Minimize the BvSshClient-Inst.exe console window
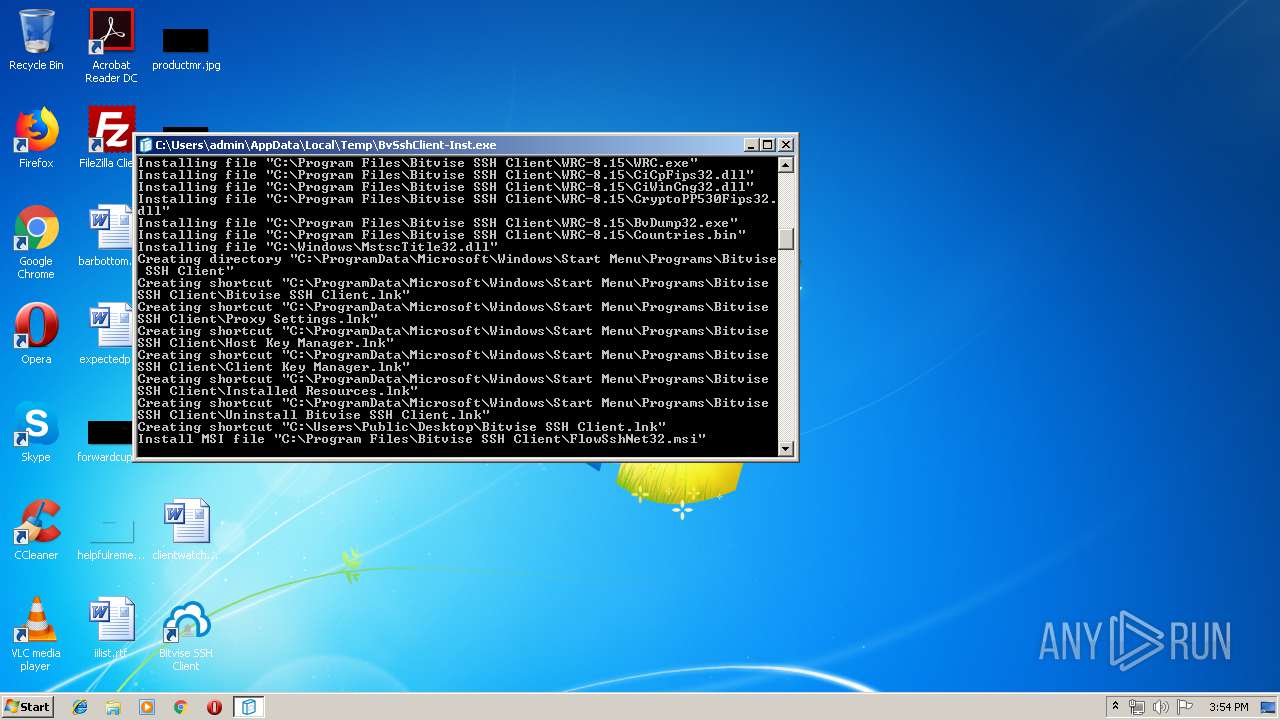Viewport: 1280px width, 720px height. tap(751, 145)
